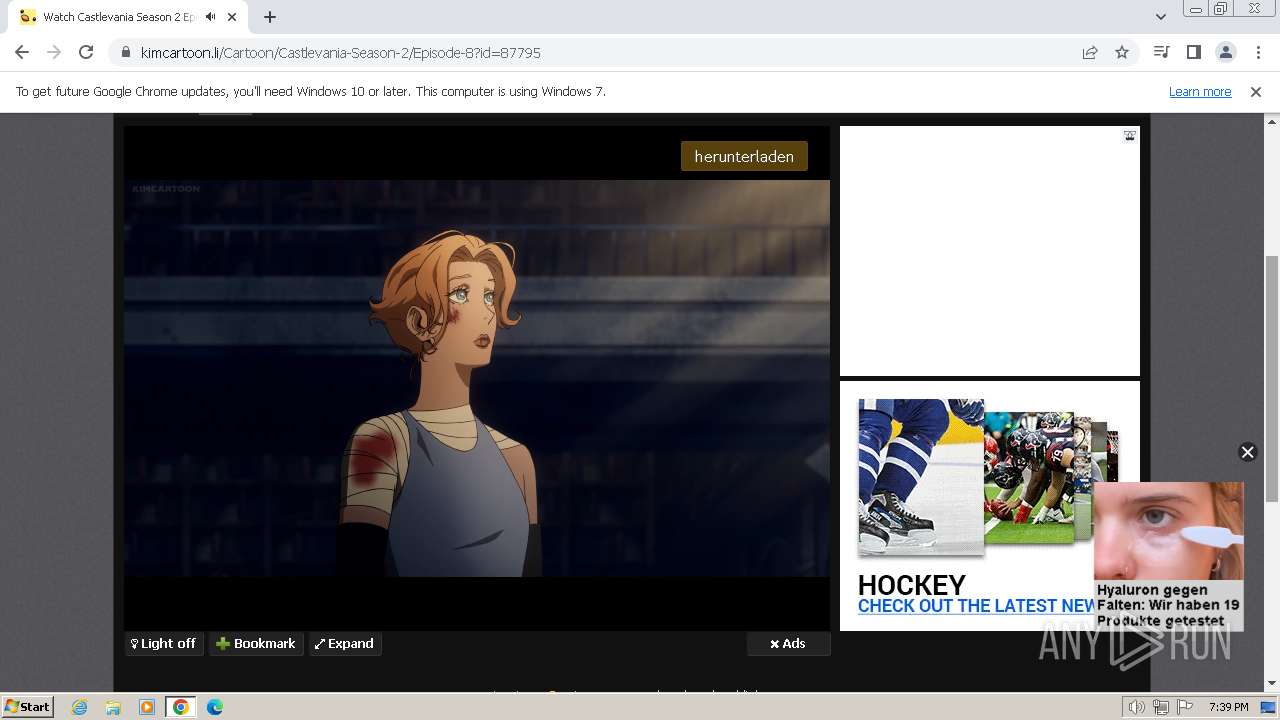Select the Watch Castlevania Season 2 tab
Viewport: 1280px width, 720px height.
click(130, 17)
